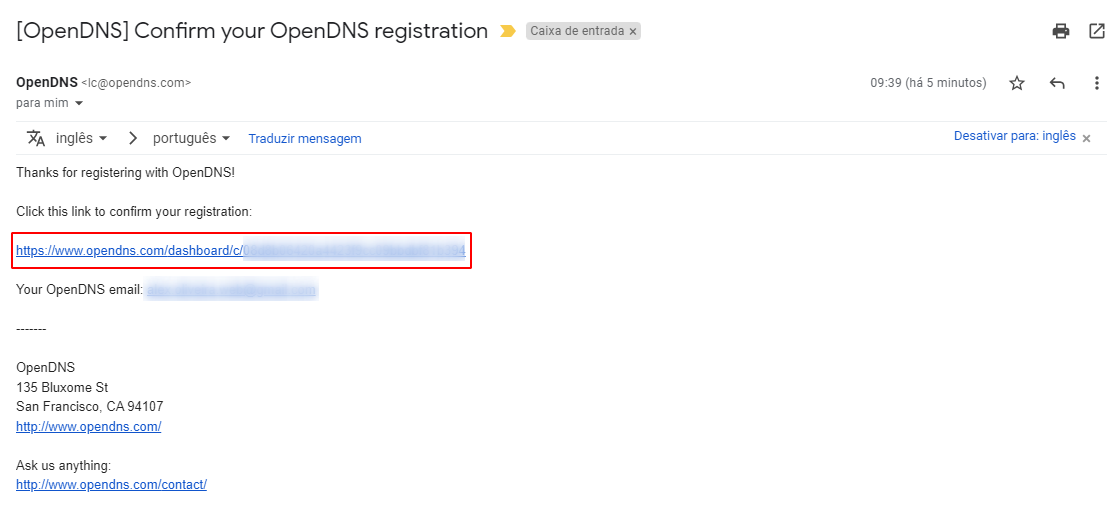Print this email with the printer icon
This screenshot has width=1119, height=524.
[1061, 31]
